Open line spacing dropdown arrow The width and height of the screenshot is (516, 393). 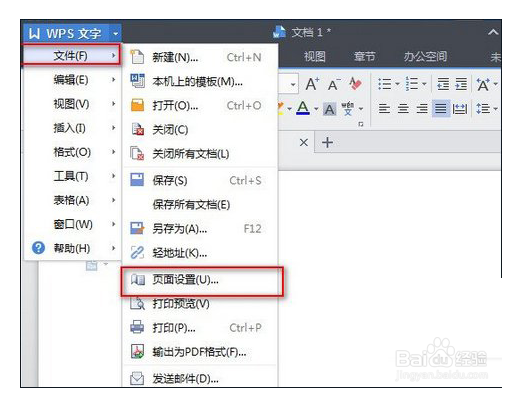click(x=495, y=109)
